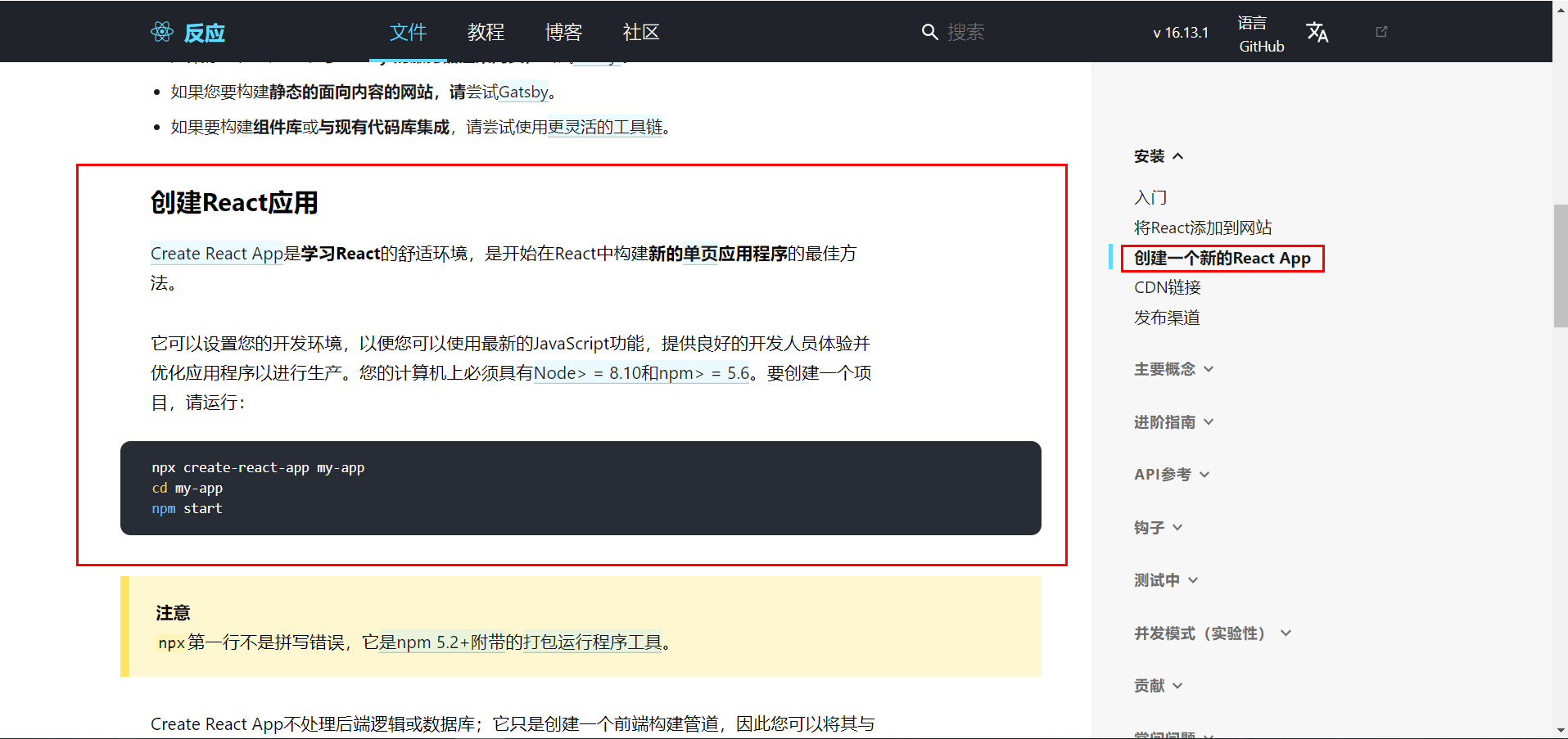The image size is (1568, 739).
Task: Open the GitHub link in header
Action: (x=1262, y=47)
